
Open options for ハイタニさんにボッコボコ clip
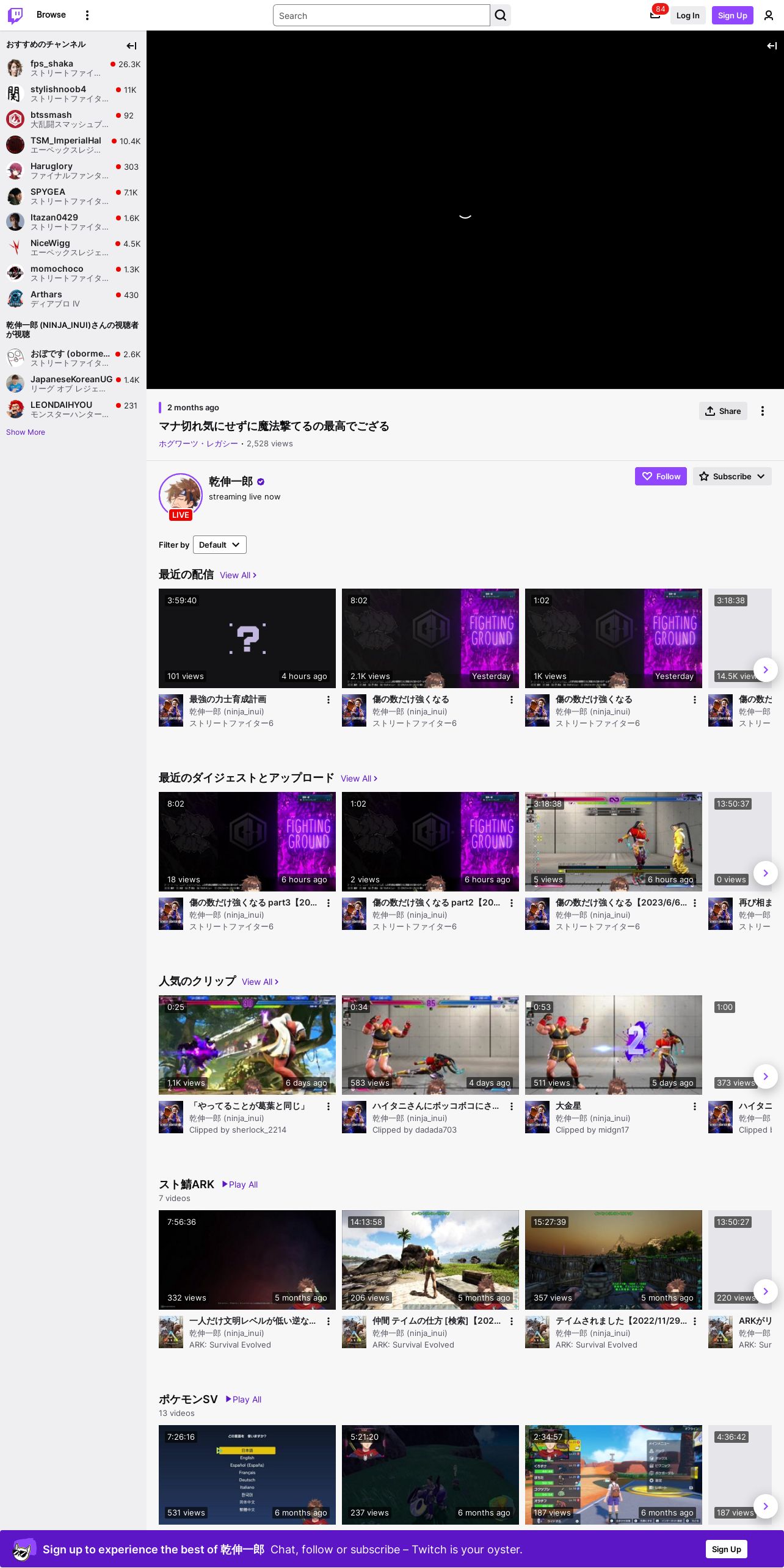[511, 1106]
